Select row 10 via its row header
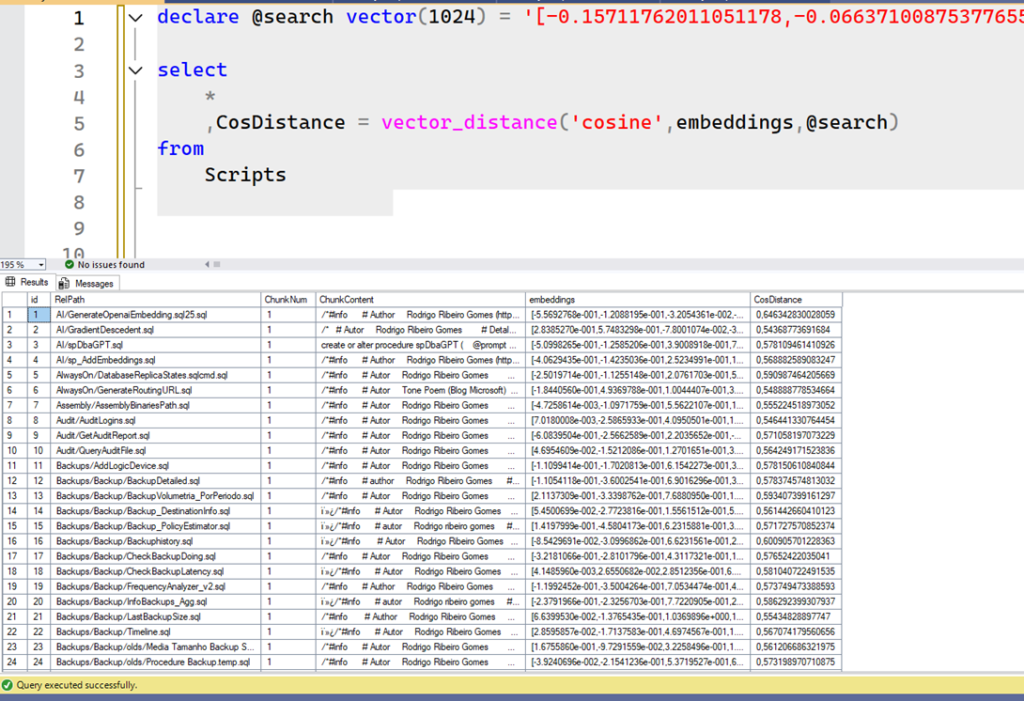Viewport: 1024px width, 701px height. click(12, 451)
